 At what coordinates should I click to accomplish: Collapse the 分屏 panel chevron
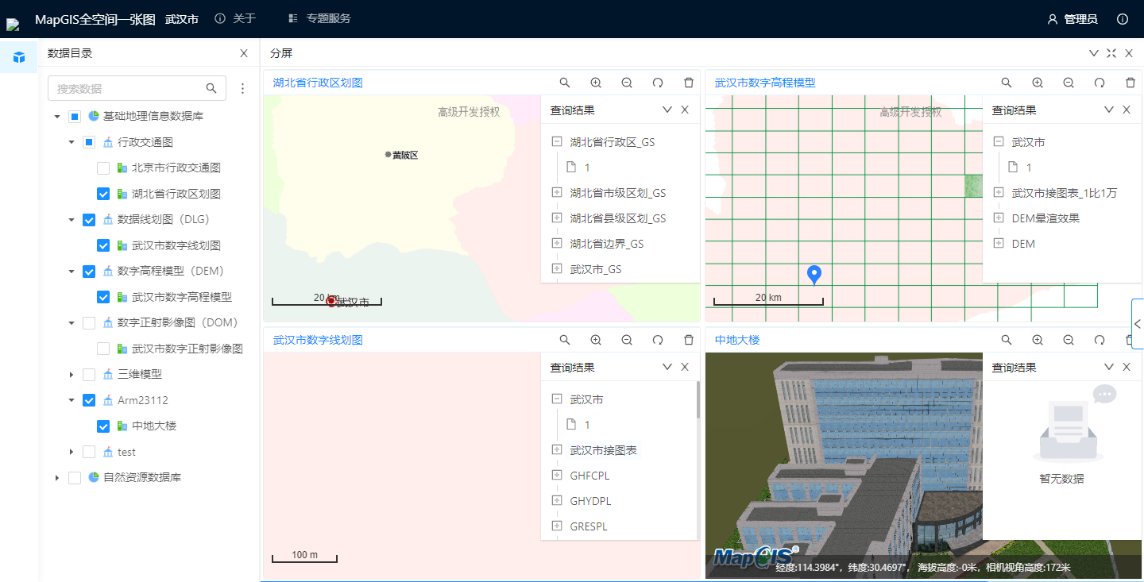click(x=1094, y=53)
